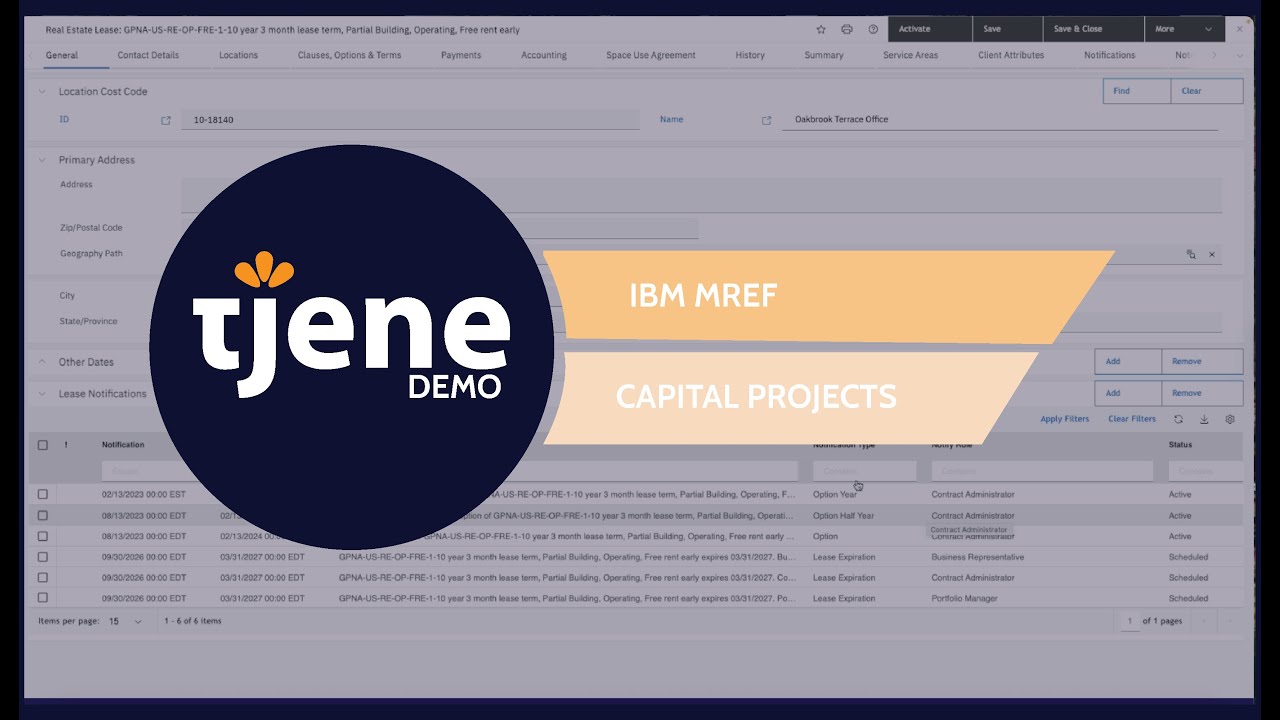Viewport: 1280px width, 720px height.
Task: Click the Notify Role filter box
Action: click(x=1042, y=471)
